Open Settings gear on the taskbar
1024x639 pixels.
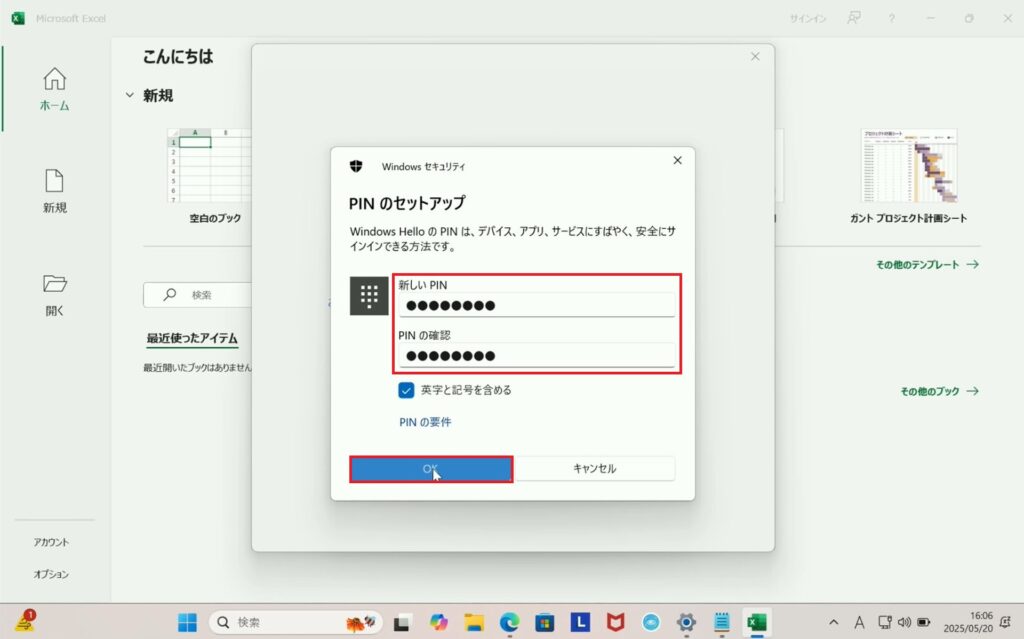point(686,623)
